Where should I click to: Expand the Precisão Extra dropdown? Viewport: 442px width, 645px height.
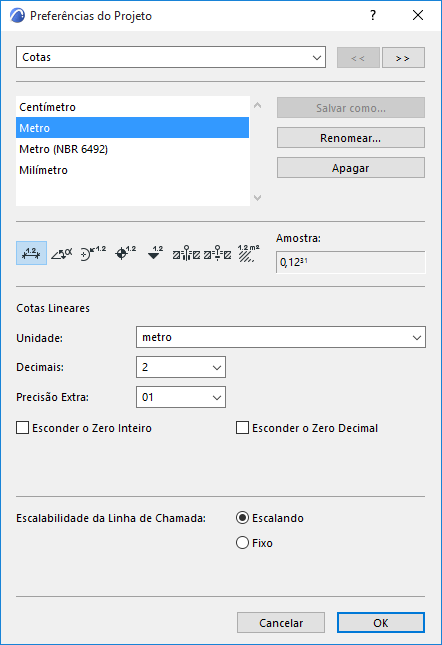[x=181, y=397]
